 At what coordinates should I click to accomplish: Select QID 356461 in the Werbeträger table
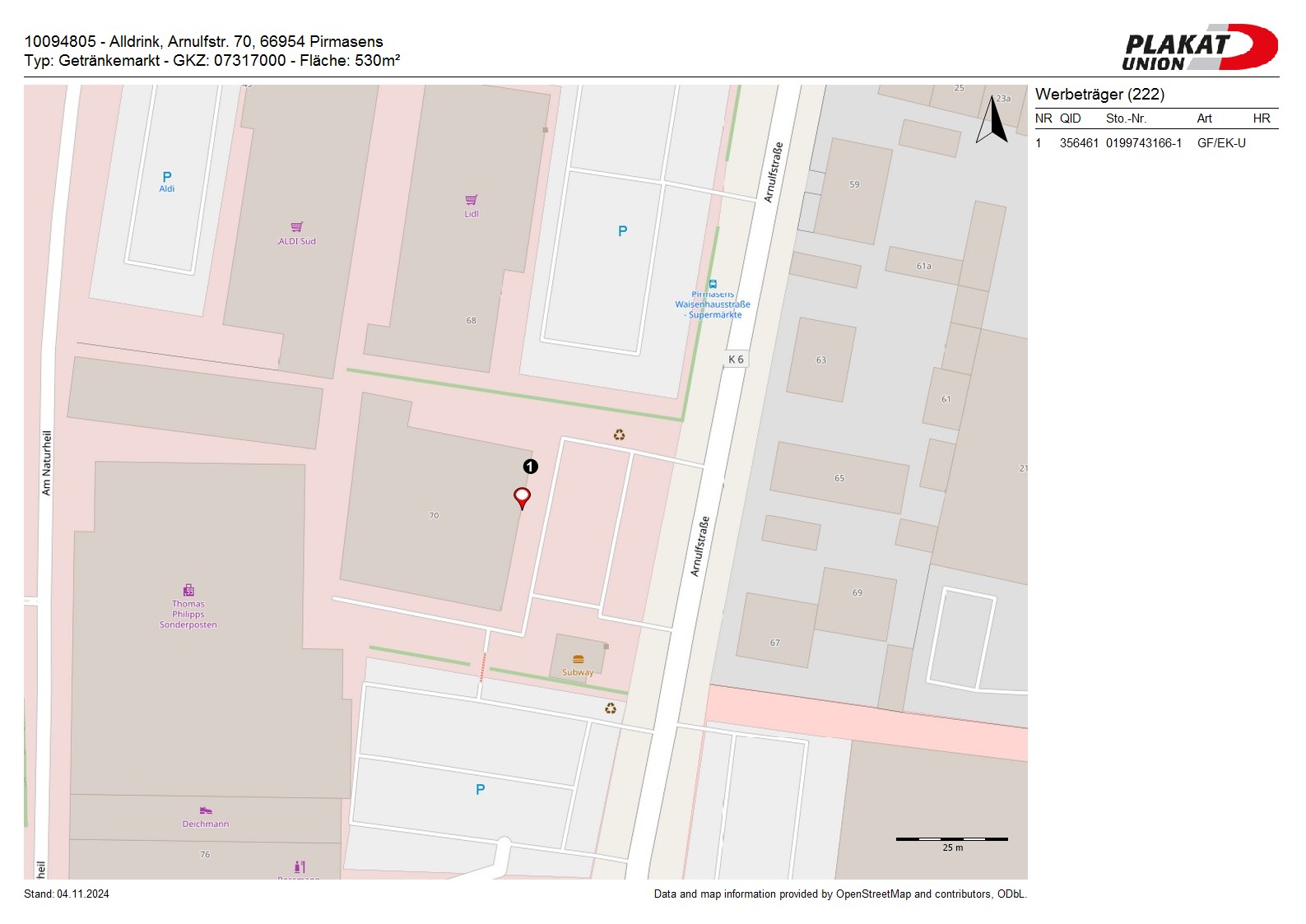click(x=1079, y=143)
